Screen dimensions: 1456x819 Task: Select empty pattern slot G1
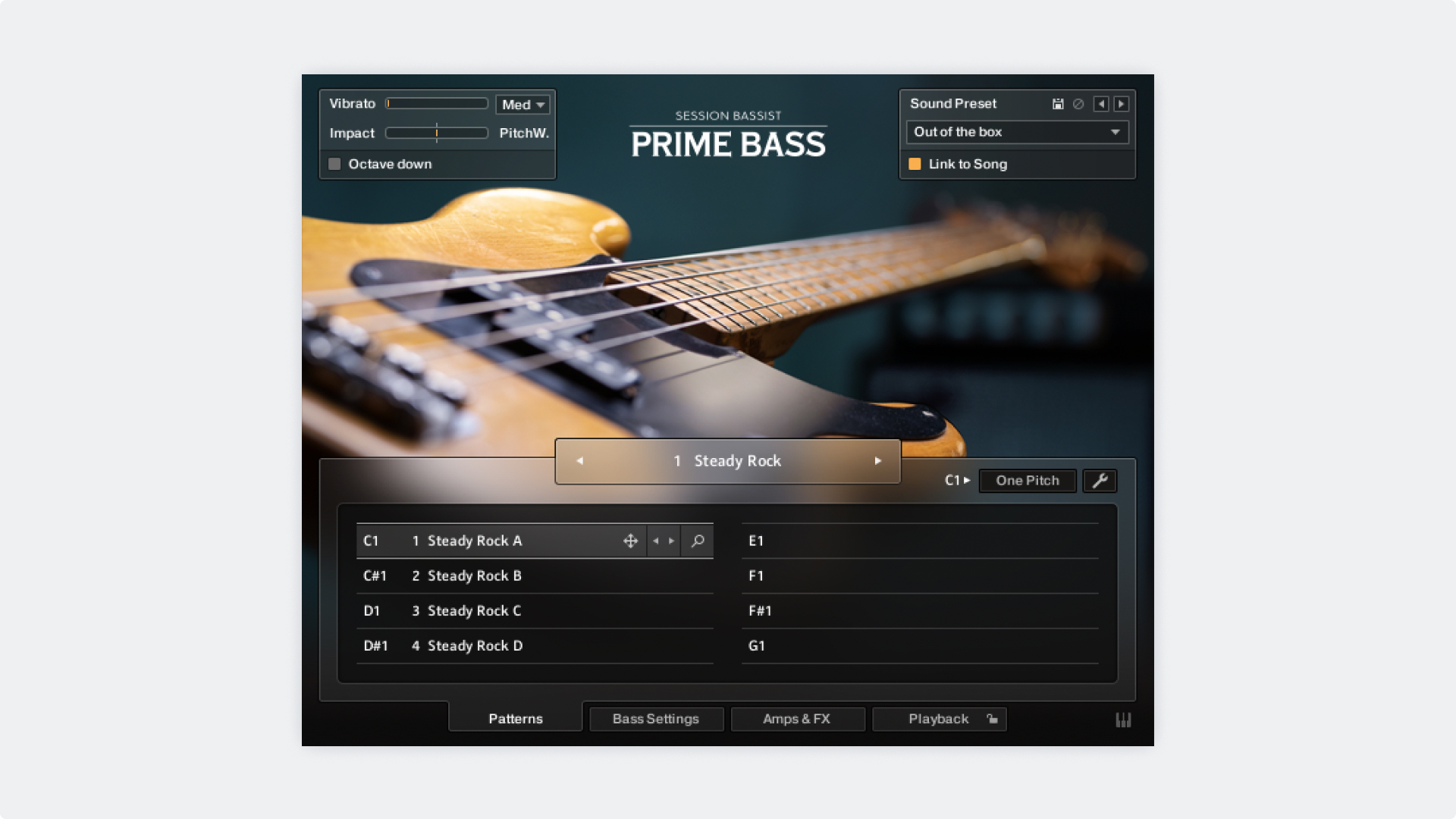[920, 645]
